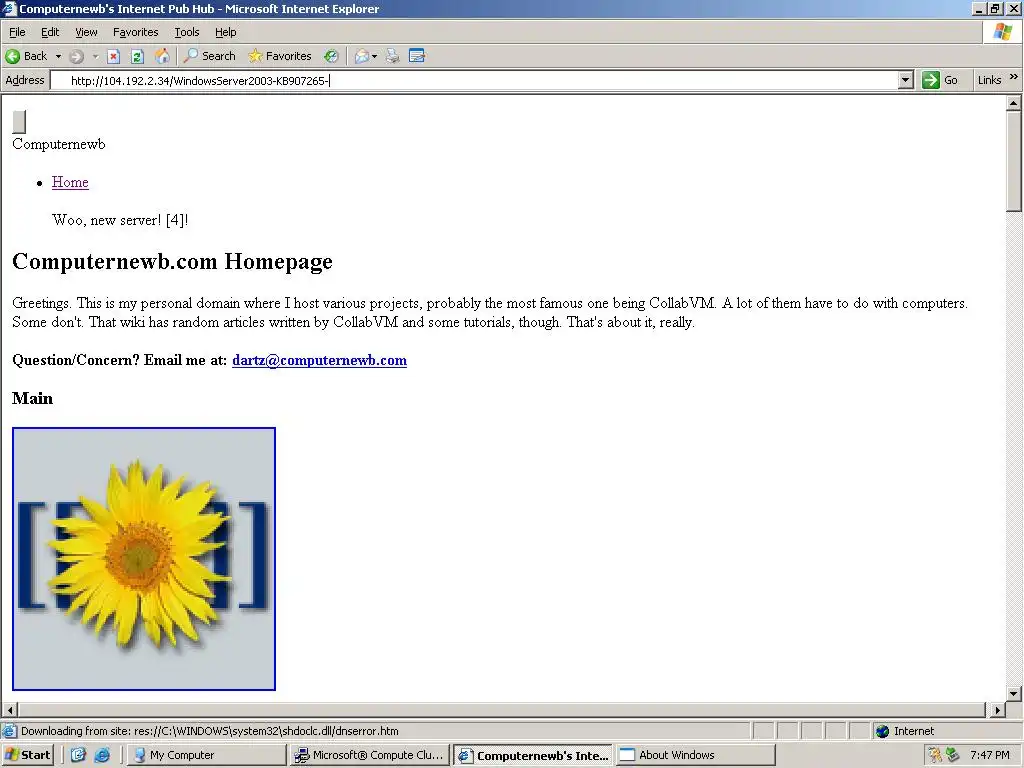Click the dartz@computernewb.com email link
1024x768 pixels.
point(319,360)
